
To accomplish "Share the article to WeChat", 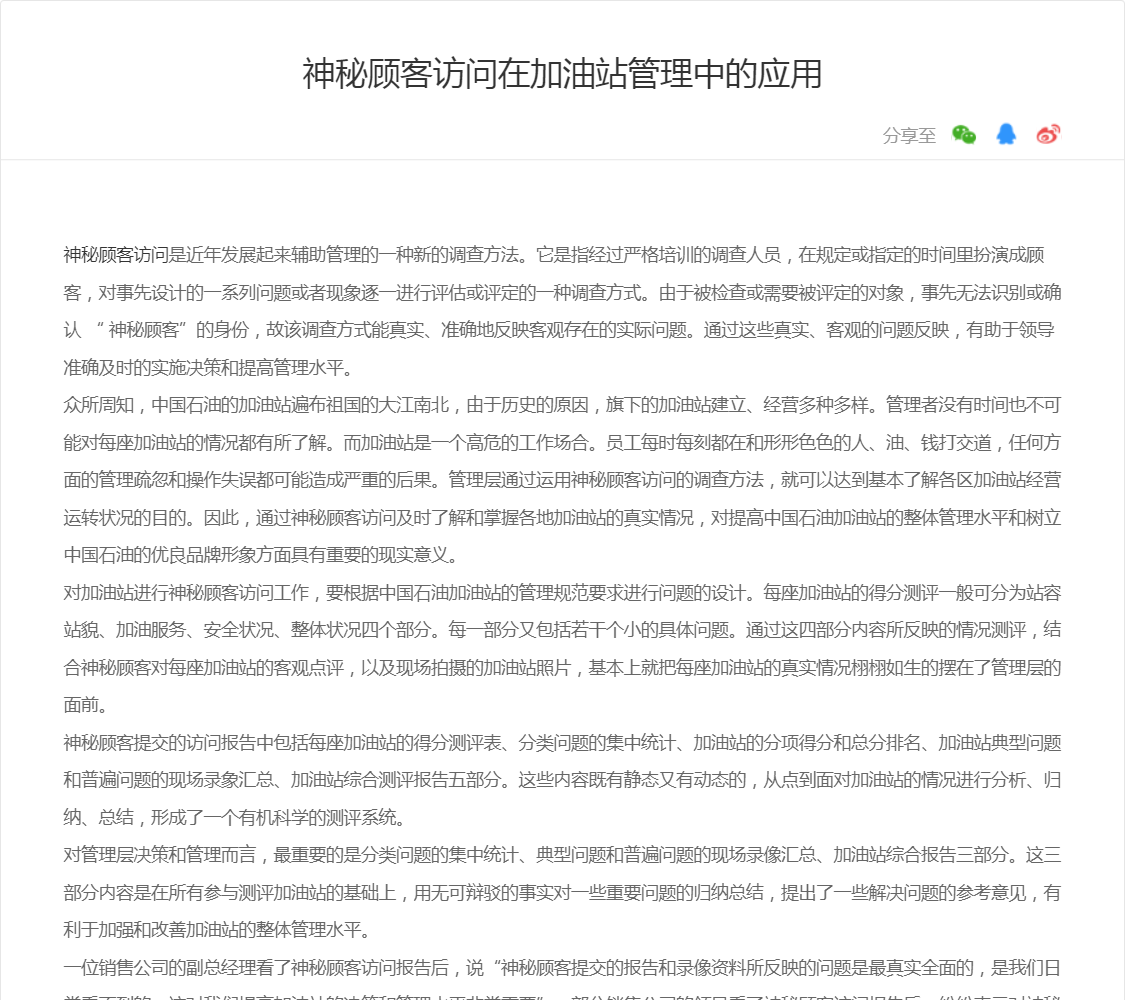I will point(964,134).
